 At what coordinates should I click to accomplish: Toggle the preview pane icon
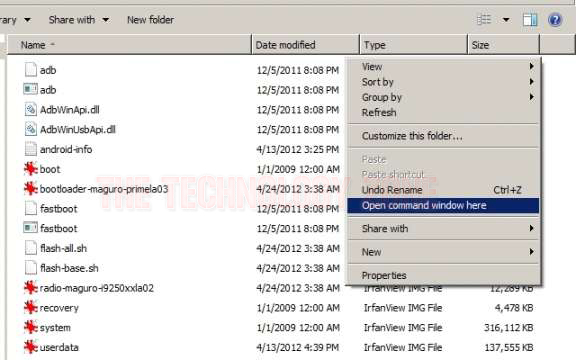pyautogui.click(x=530, y=19)
